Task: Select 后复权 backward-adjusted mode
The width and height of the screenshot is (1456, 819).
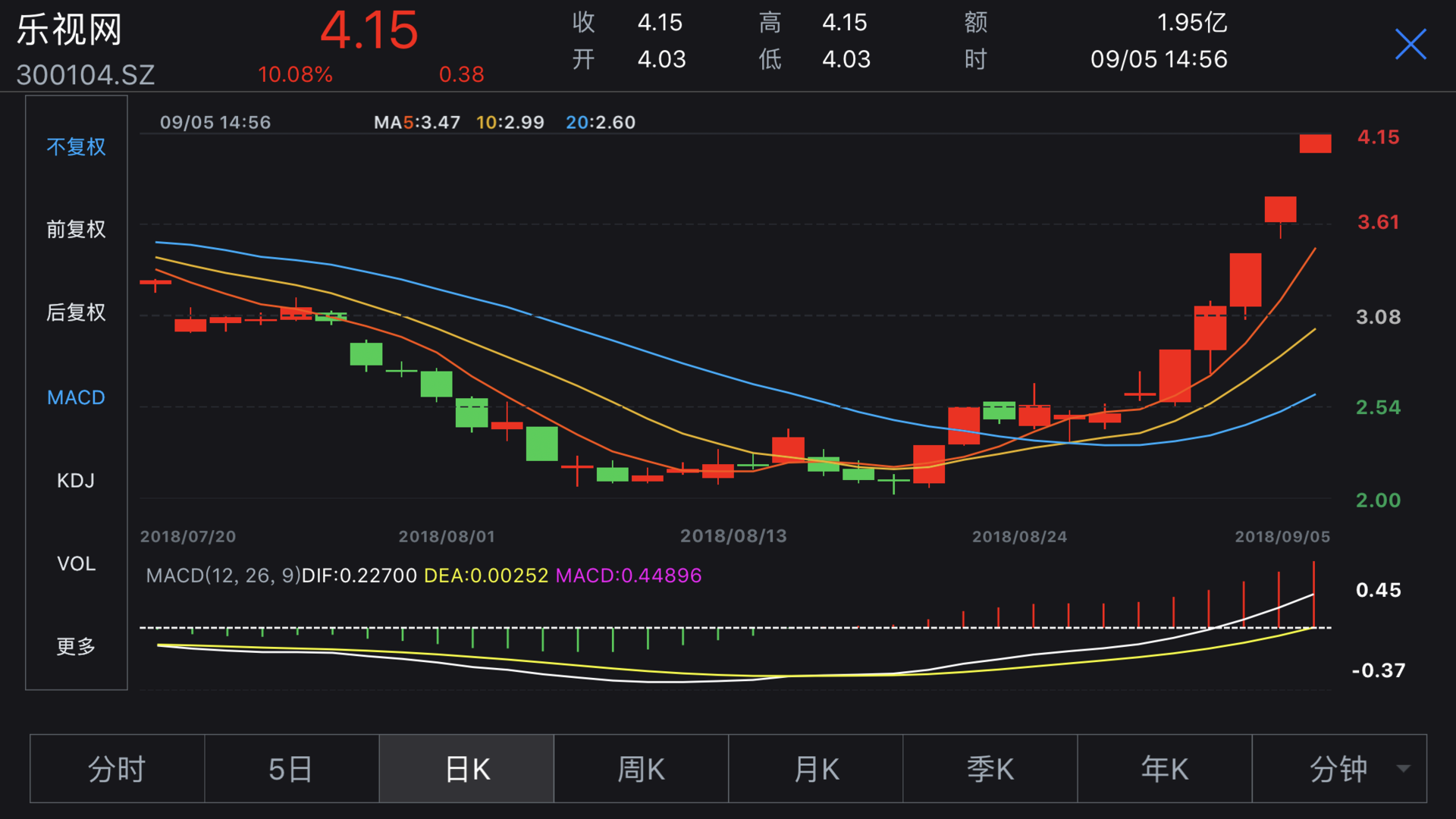Action: click(76, 312)
